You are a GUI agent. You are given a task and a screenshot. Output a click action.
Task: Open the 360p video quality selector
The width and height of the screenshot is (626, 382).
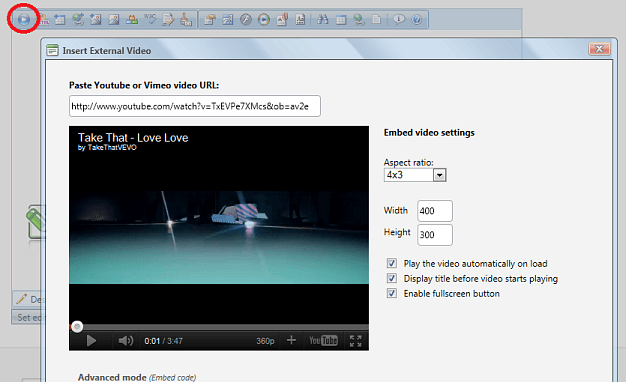pyautogui.click(x=265, y=341)
